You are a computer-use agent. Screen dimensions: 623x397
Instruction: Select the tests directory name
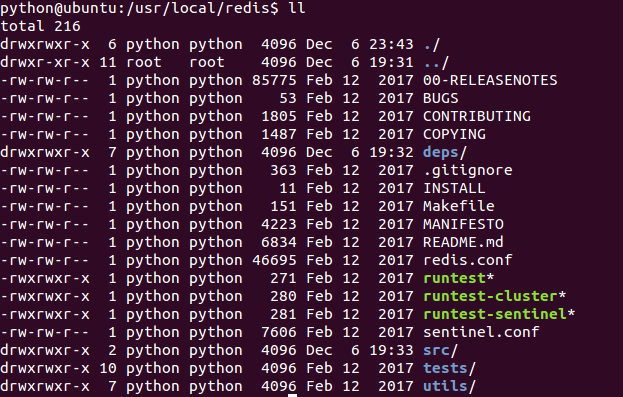tap(445, 368)
